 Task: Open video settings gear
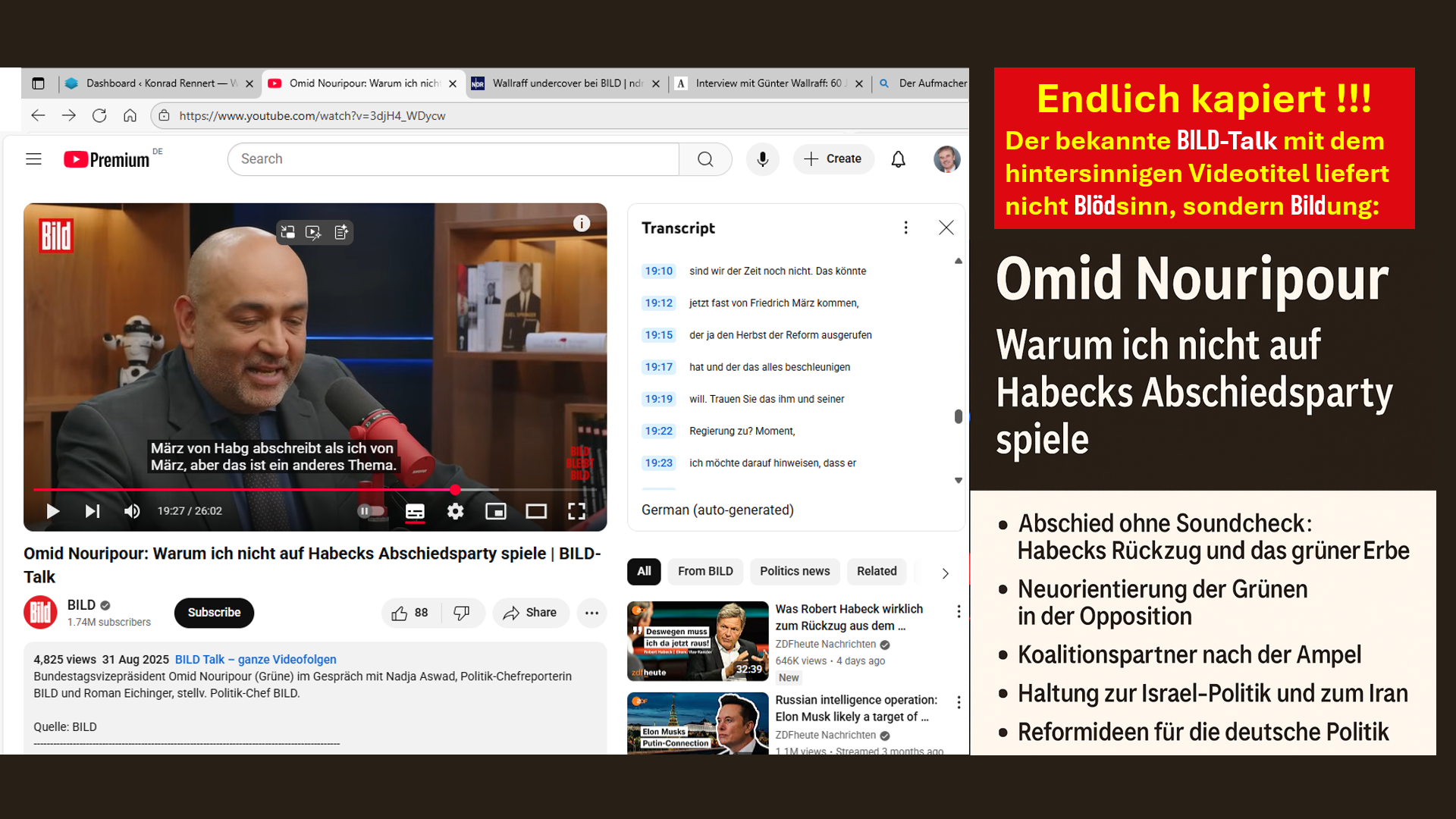tap(455, 511)
